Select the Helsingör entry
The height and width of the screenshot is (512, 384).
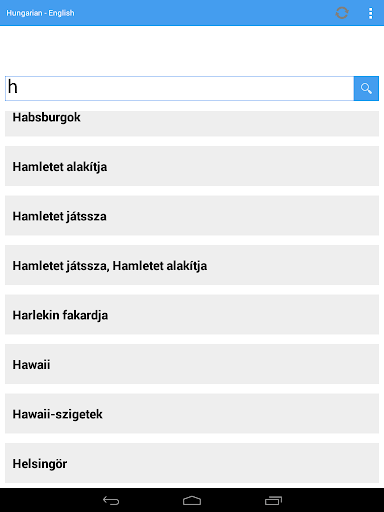pyautogui.click(x=192, y=463)
